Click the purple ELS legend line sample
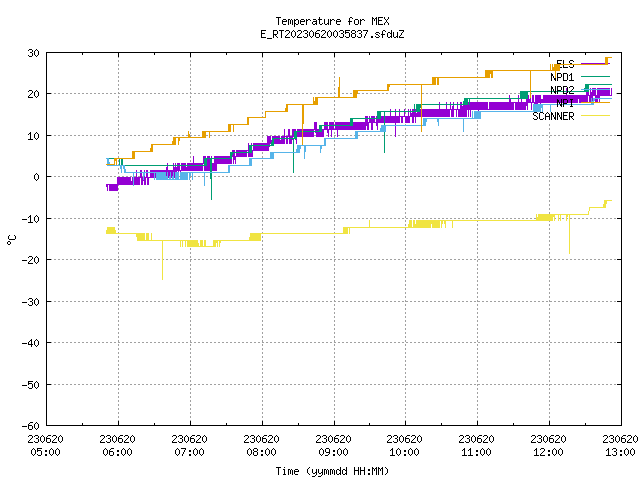Screen dimensions: 640x480 click(595, 64)
